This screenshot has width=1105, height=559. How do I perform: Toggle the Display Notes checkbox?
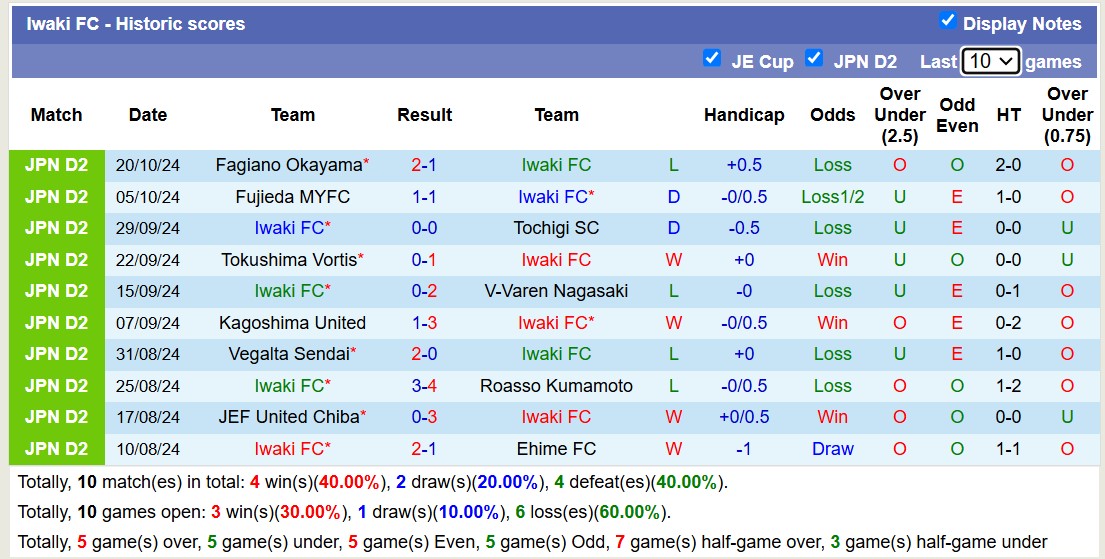pos(947,21)
